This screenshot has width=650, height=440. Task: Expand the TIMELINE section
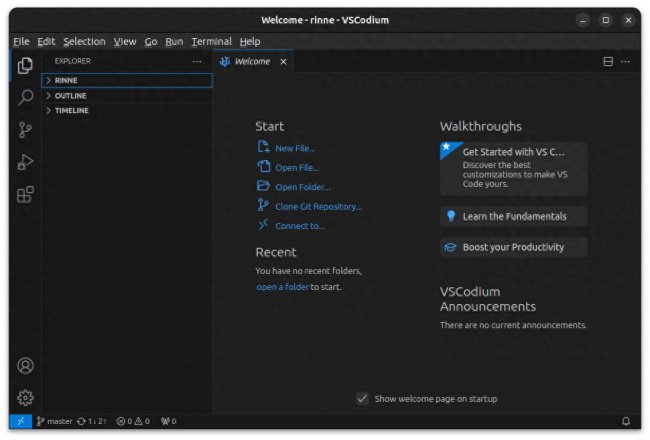[x=127, y=111]
